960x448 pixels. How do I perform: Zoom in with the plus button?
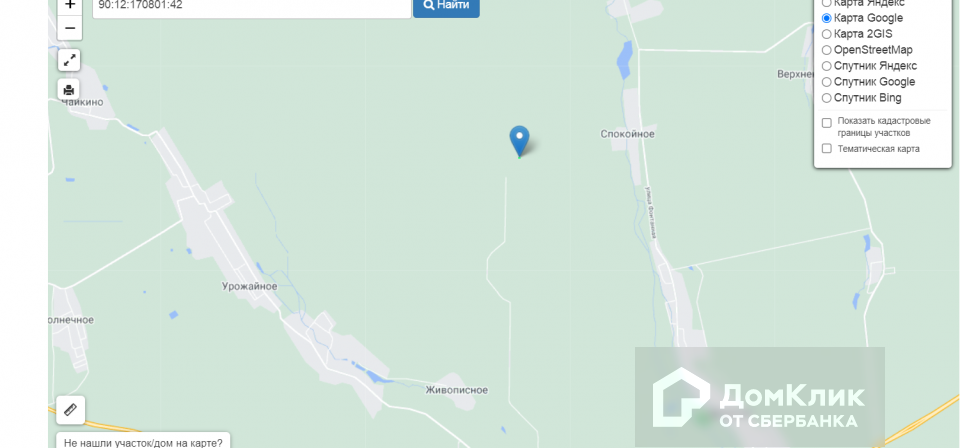coord(70,6)
